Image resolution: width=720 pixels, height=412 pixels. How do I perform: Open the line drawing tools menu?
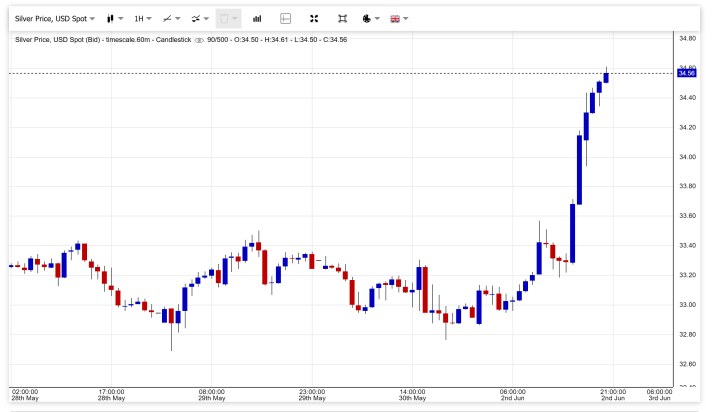(x=172, y=18)
